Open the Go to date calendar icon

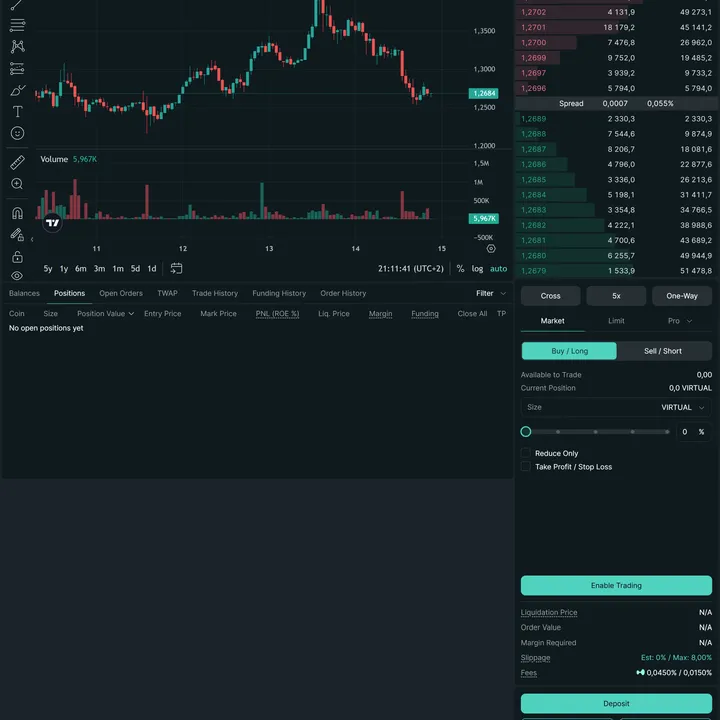click(177, 268)
